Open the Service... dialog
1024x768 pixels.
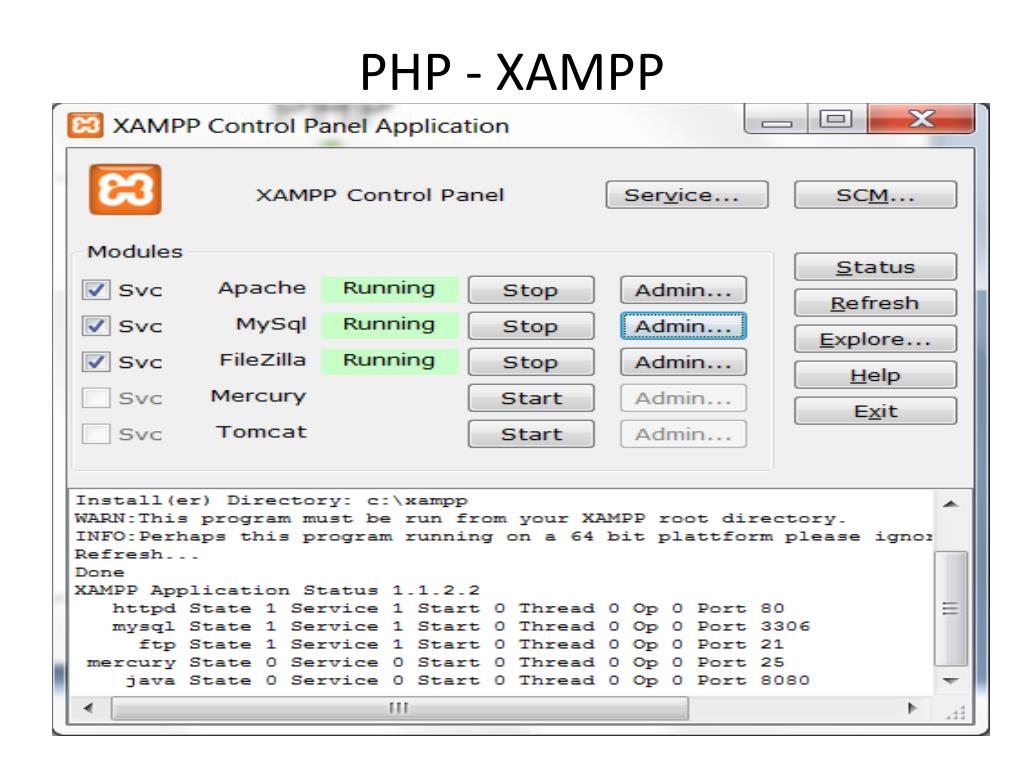(x=687, y=195)
